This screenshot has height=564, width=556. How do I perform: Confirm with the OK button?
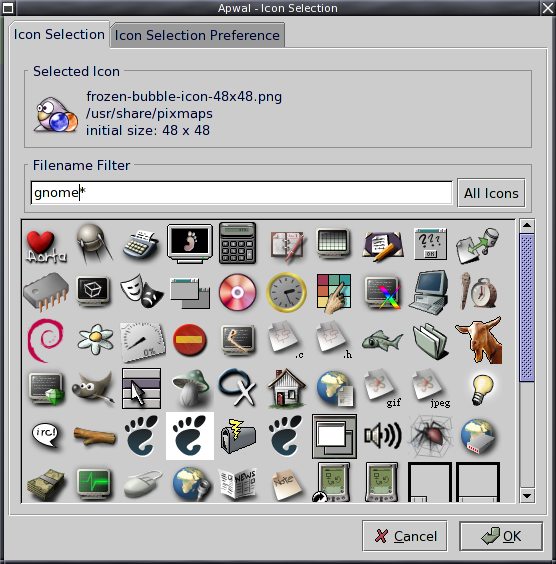(x=501, y=536)
